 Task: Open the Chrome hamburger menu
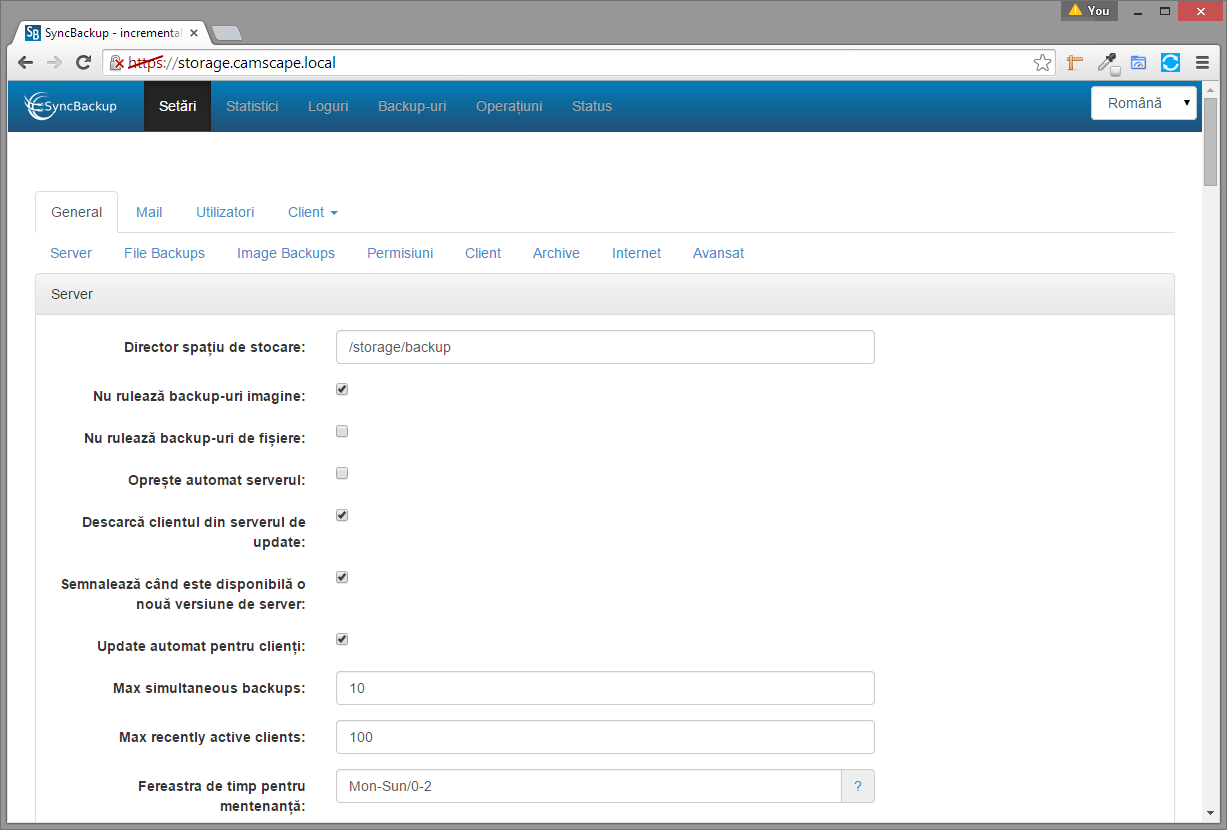pos(1203,63)
